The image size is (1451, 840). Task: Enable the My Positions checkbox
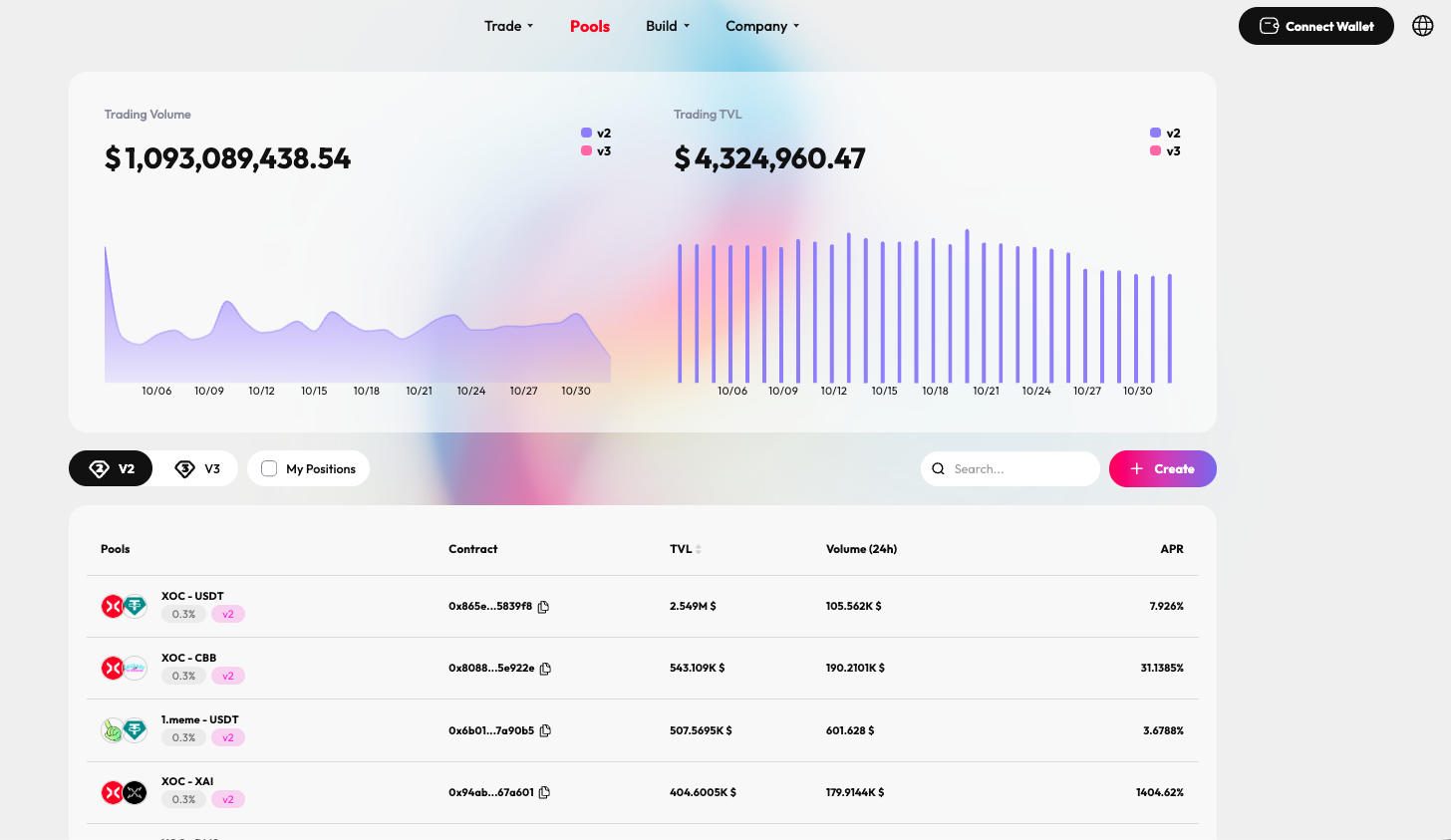coord(269,468)
